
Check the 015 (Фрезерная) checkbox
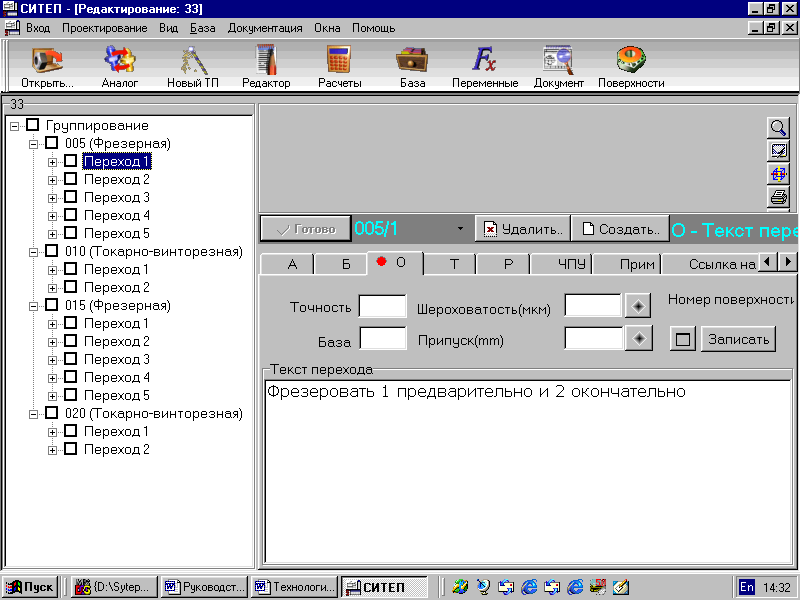52,305
